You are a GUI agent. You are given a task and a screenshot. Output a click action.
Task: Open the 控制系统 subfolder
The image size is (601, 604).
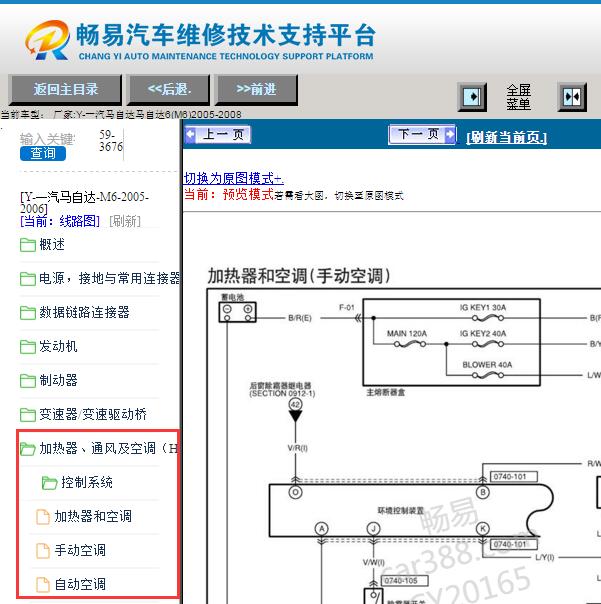87,482
